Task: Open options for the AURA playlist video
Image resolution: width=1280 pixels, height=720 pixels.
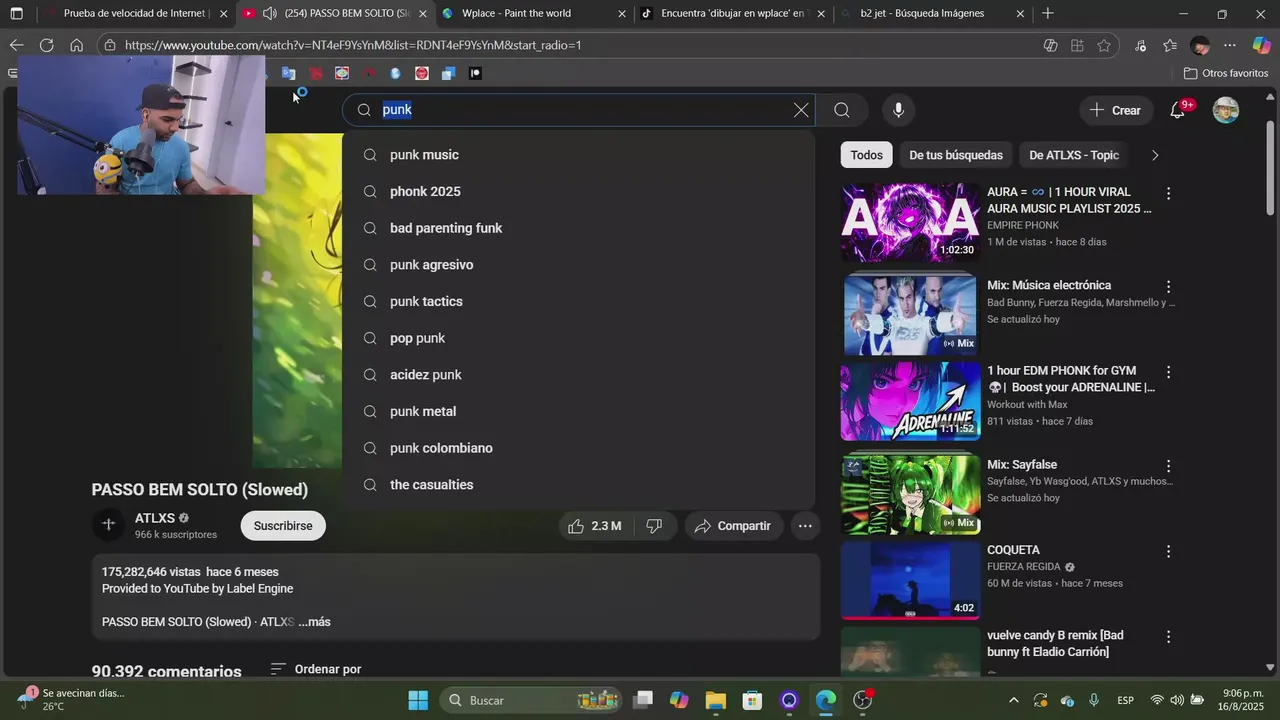Action: [x=1168, y=193]
